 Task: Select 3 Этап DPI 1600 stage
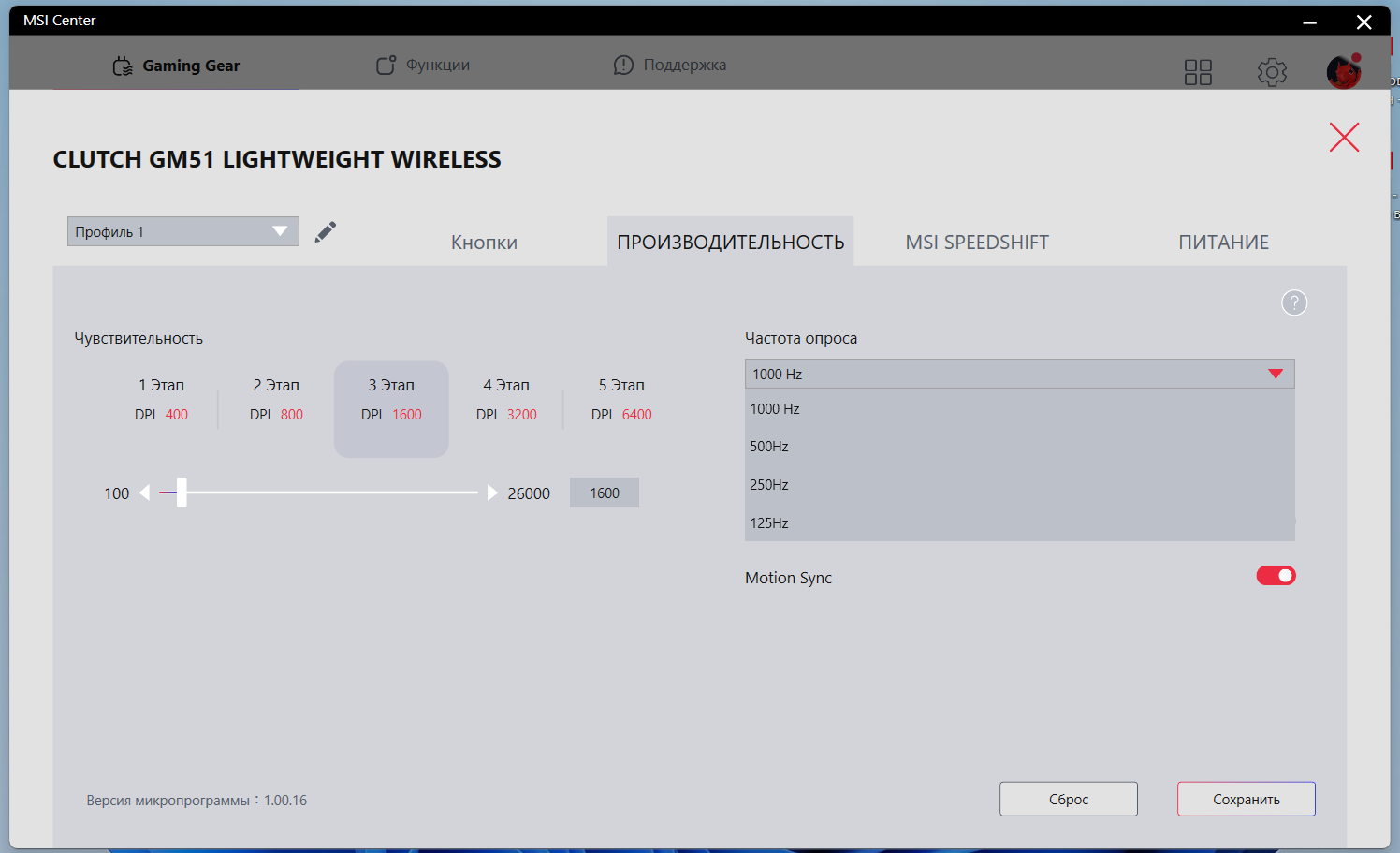point(391,409)
